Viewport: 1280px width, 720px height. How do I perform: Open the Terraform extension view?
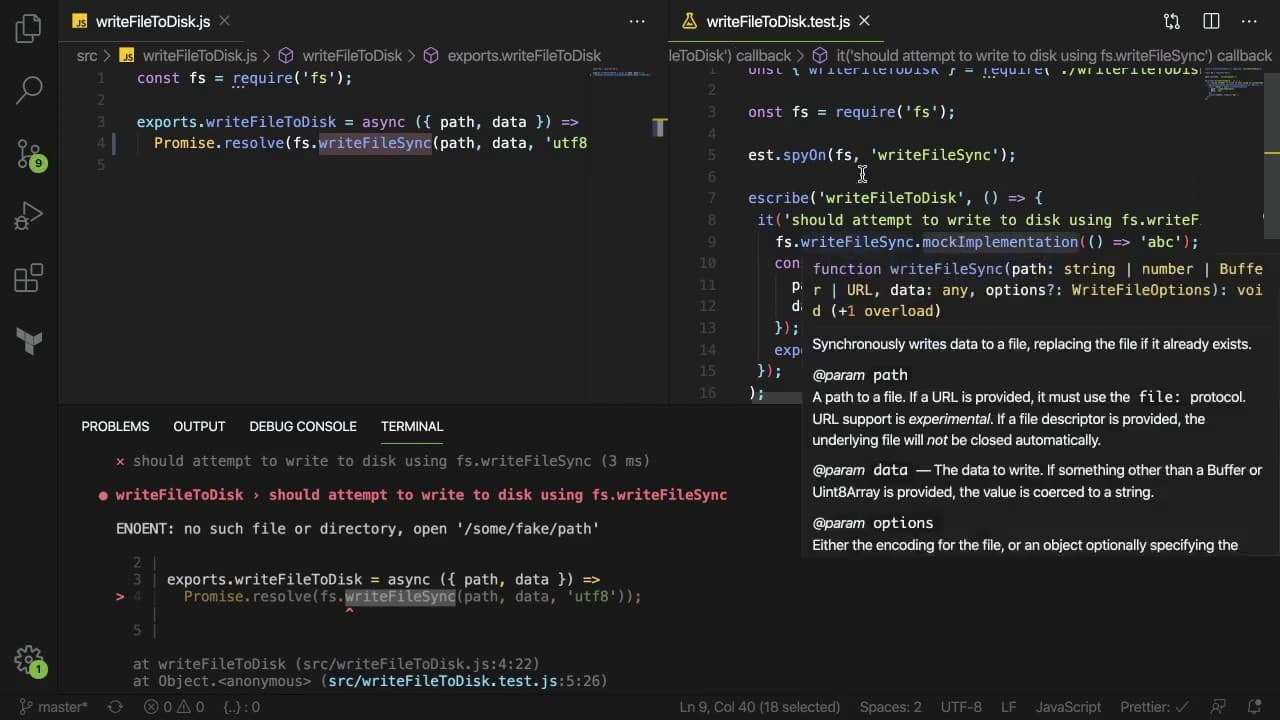(29, 341)
